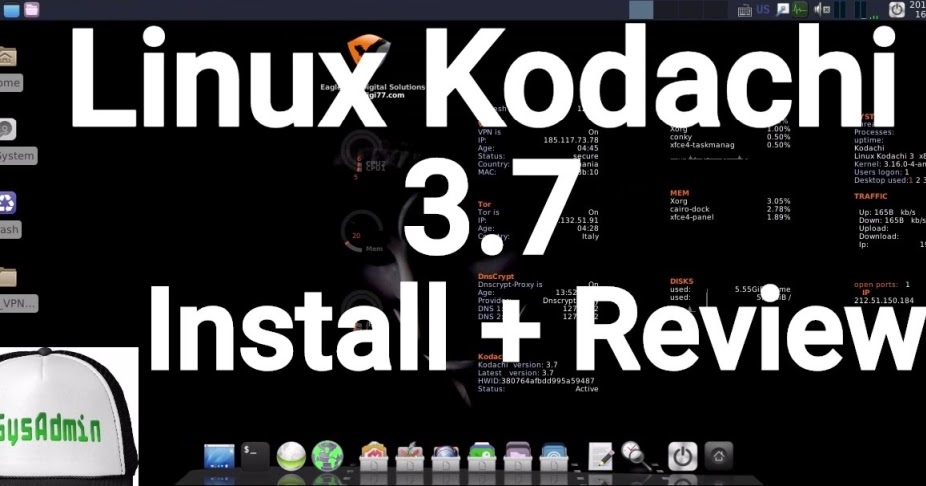
Task: Open the dock stack with blue globe
Action: pyautogui.click(x=446, y=456)
